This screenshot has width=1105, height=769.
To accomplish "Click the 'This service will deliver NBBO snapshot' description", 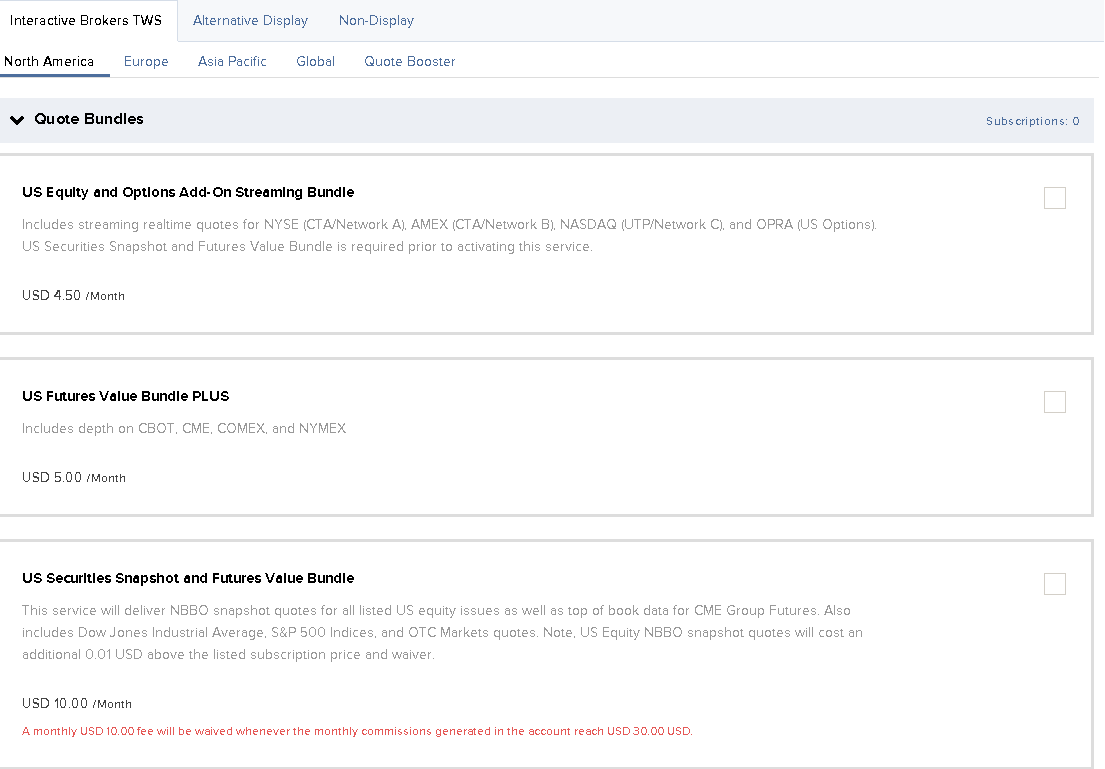I will point(443,632).
